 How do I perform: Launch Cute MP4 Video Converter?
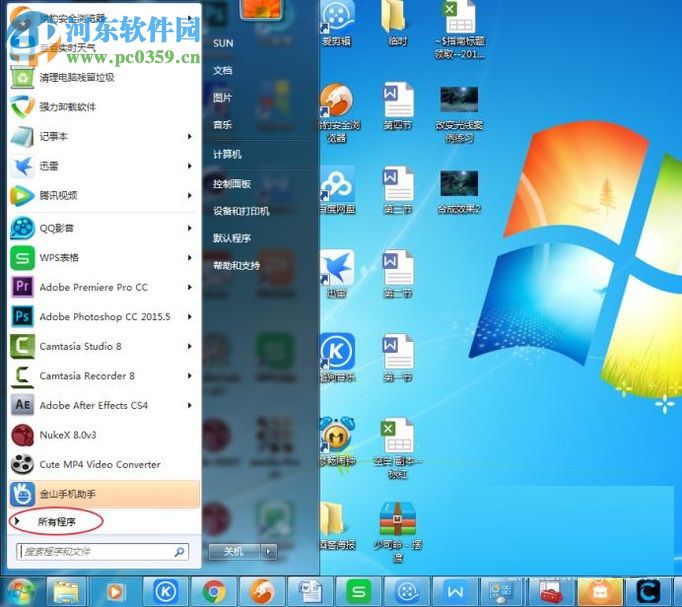104,464
